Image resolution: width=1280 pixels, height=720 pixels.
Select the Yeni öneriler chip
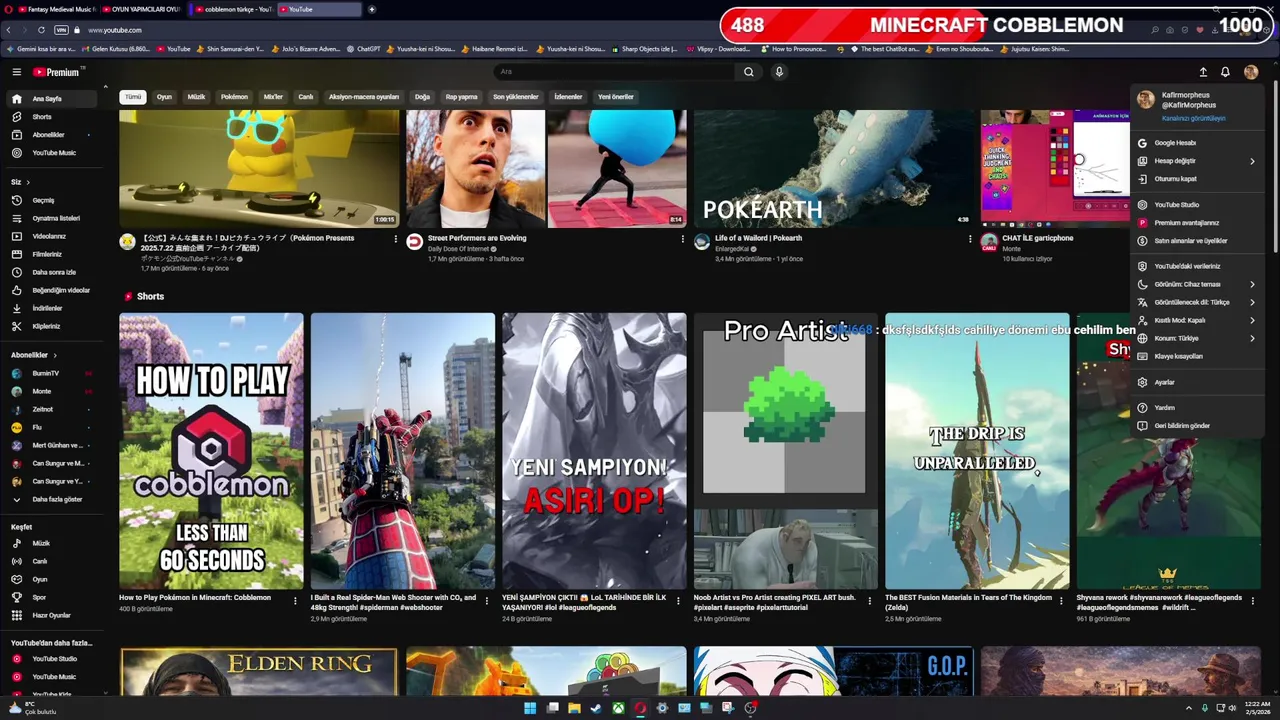coord(615,97)
